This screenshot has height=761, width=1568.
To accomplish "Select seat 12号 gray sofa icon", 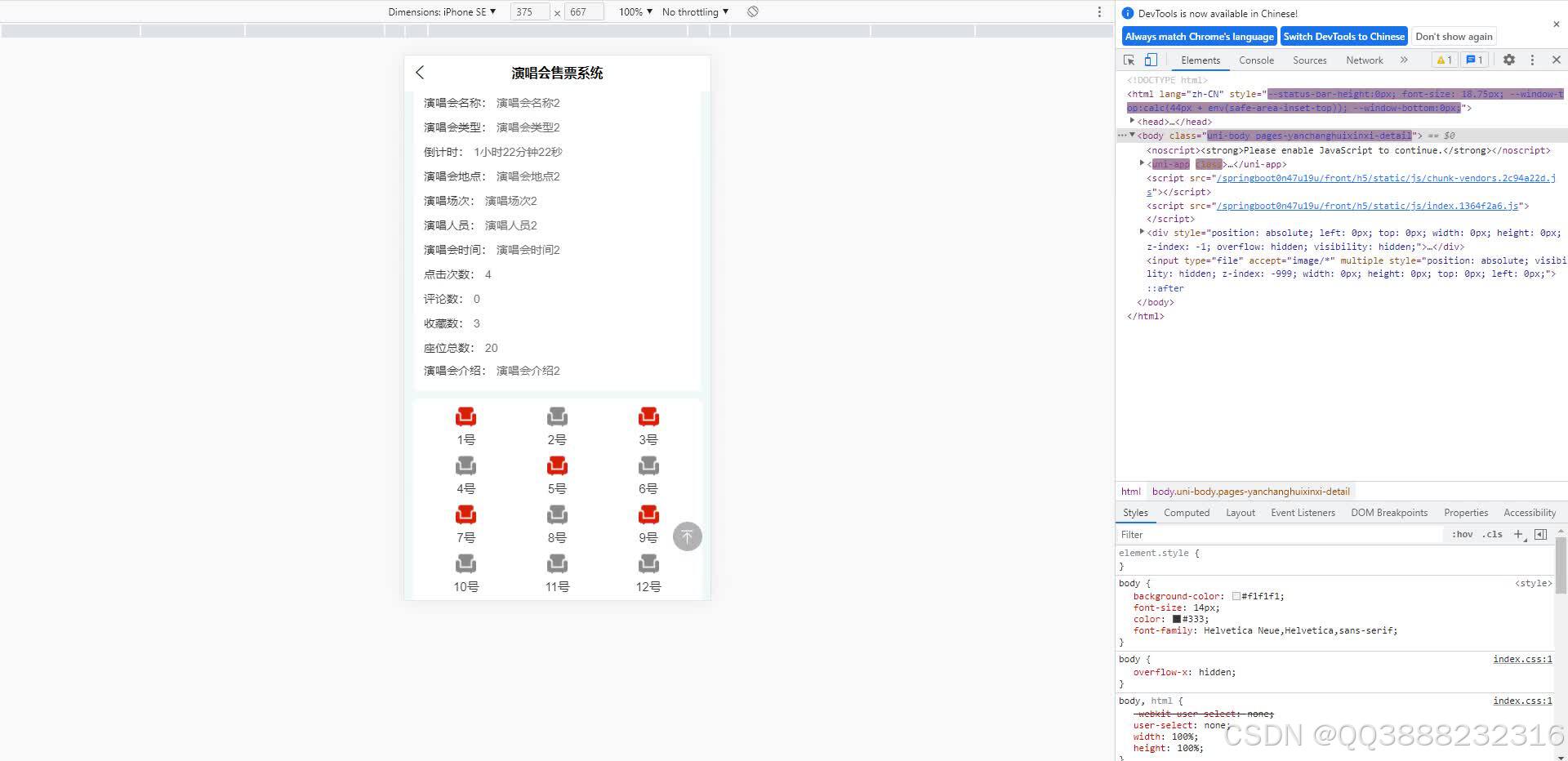I will pyautogui.click(x=648, y=564).
